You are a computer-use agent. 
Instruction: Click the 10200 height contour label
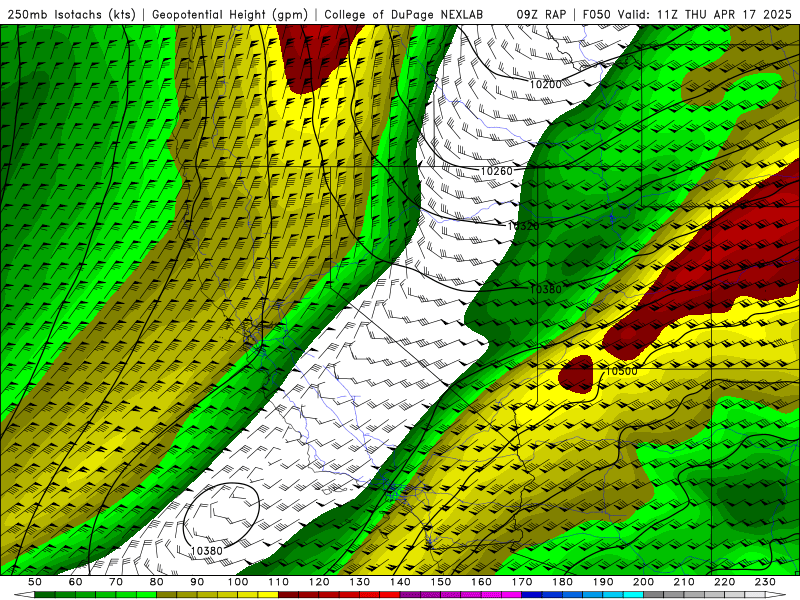pyautogui.click(x=545, y=84)
